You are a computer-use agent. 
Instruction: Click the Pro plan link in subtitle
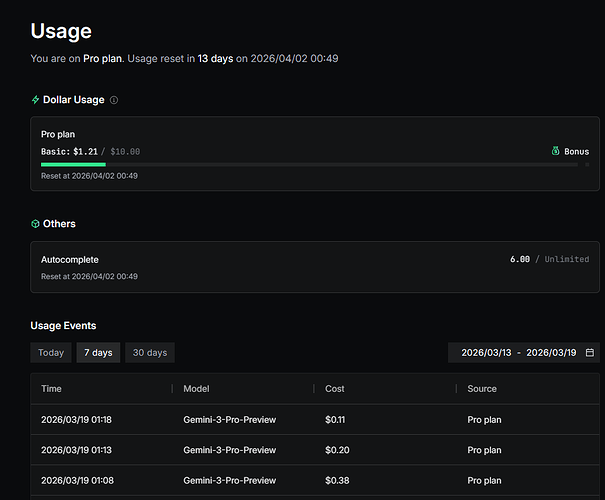tap(103, 59)
